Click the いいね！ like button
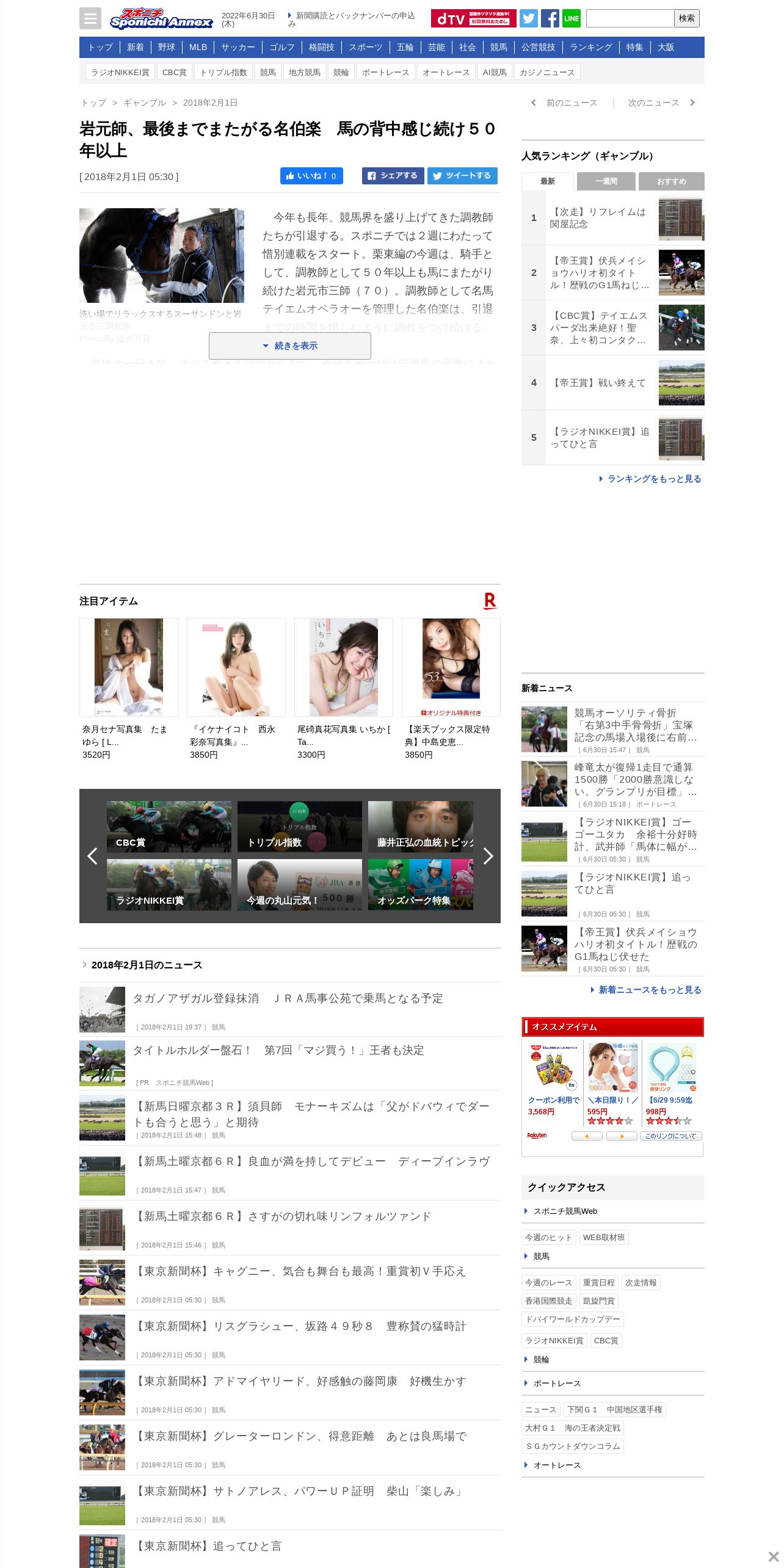 click(311, 176)
